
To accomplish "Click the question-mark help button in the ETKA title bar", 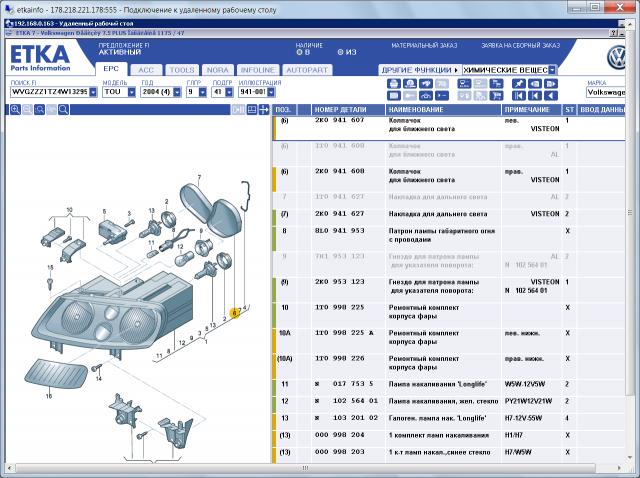I will click(614, 33).
